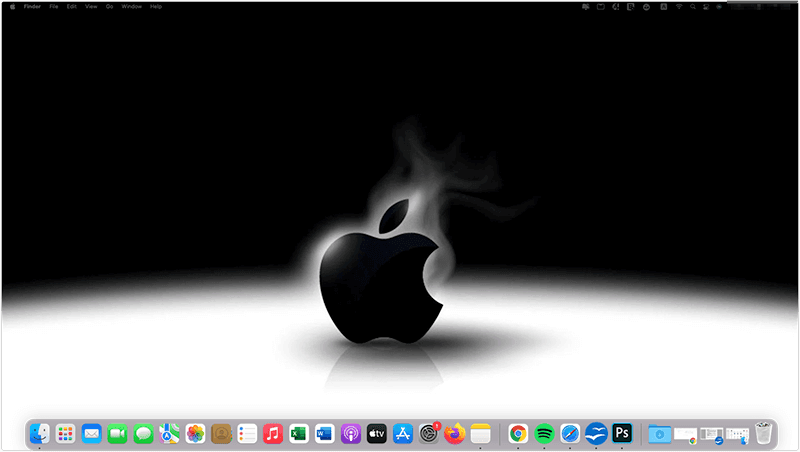Open the Go menu
This screenshot has height=452, width=800.
[109, 6]
